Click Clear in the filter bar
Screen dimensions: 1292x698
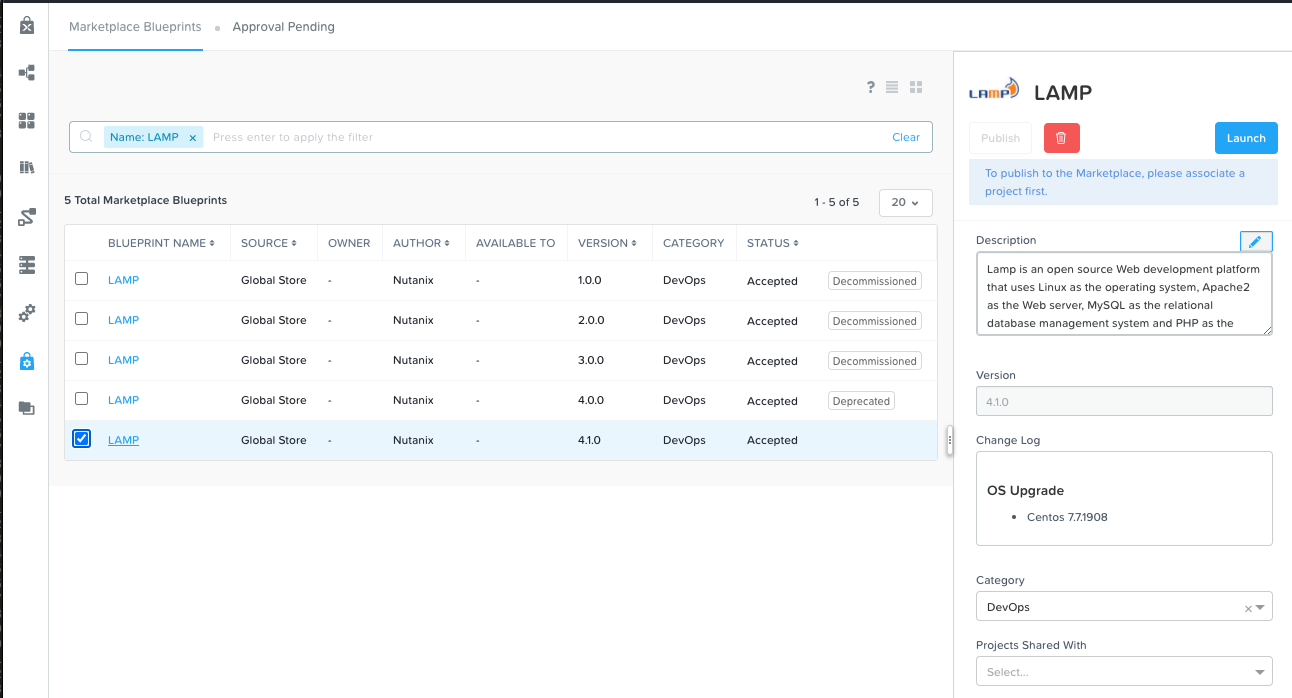906,137
